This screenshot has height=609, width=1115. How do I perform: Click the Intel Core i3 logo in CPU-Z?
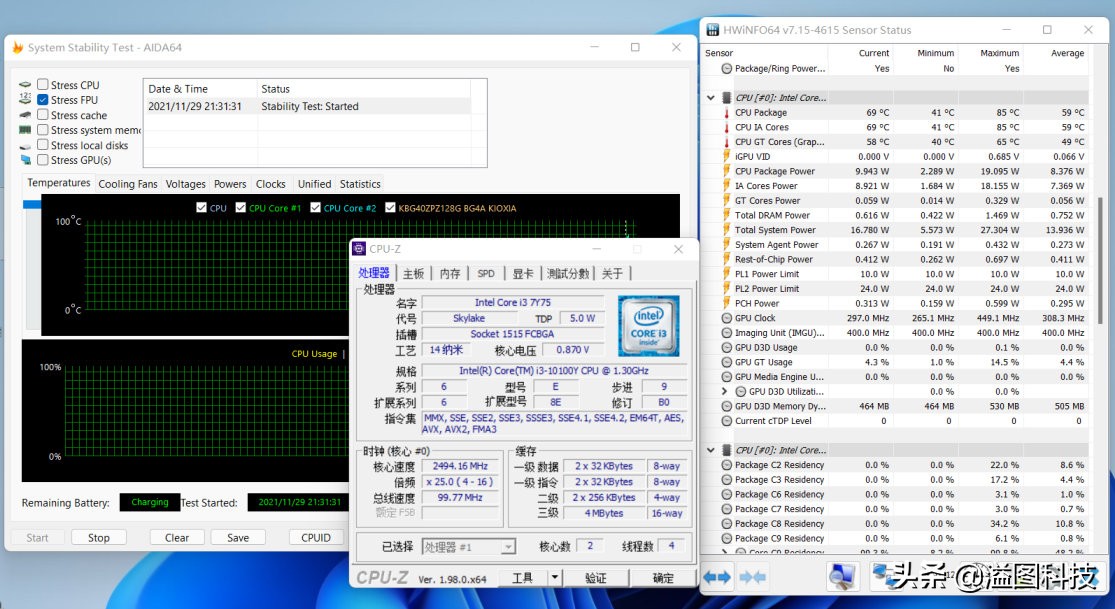click(x=649, y=327)
